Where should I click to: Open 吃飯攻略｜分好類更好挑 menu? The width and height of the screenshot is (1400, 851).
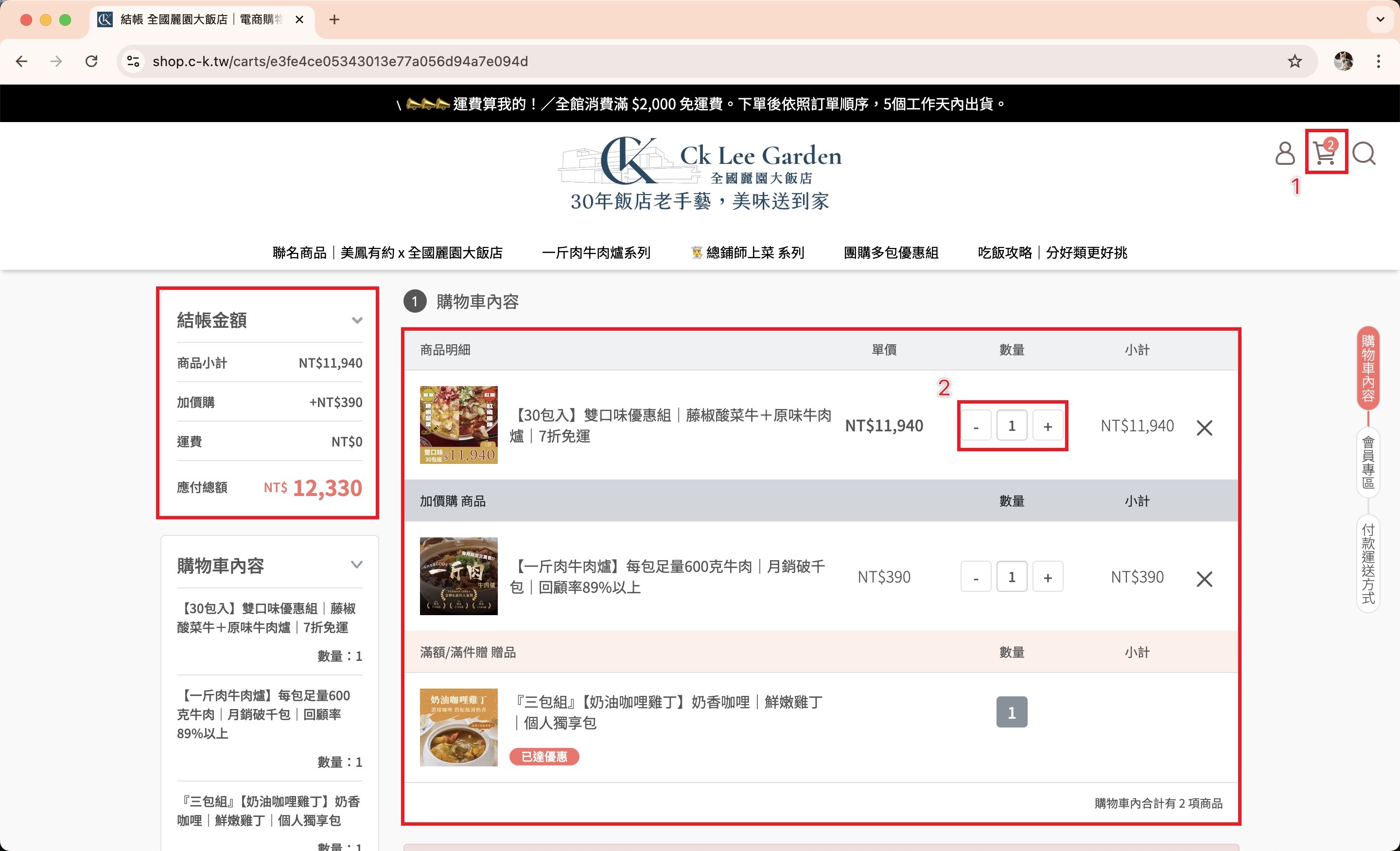[1052, 253]
